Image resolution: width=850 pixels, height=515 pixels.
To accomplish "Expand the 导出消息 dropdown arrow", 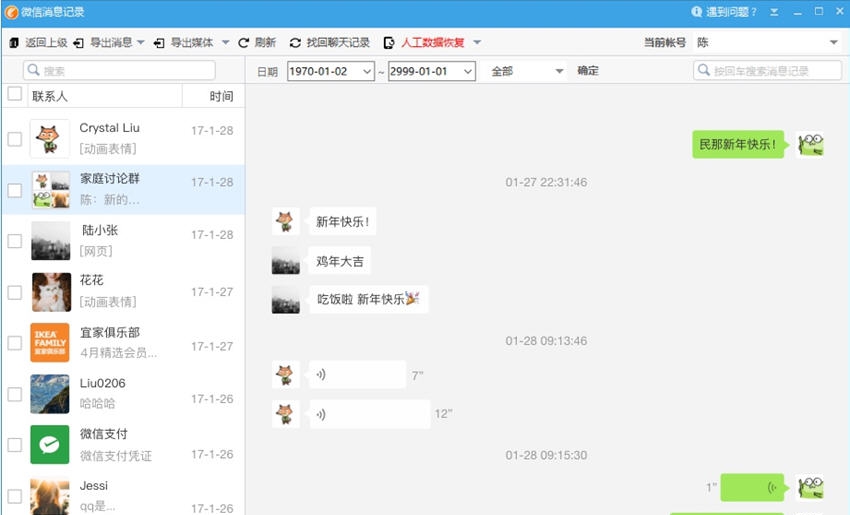I will click(x=140, y=42).
